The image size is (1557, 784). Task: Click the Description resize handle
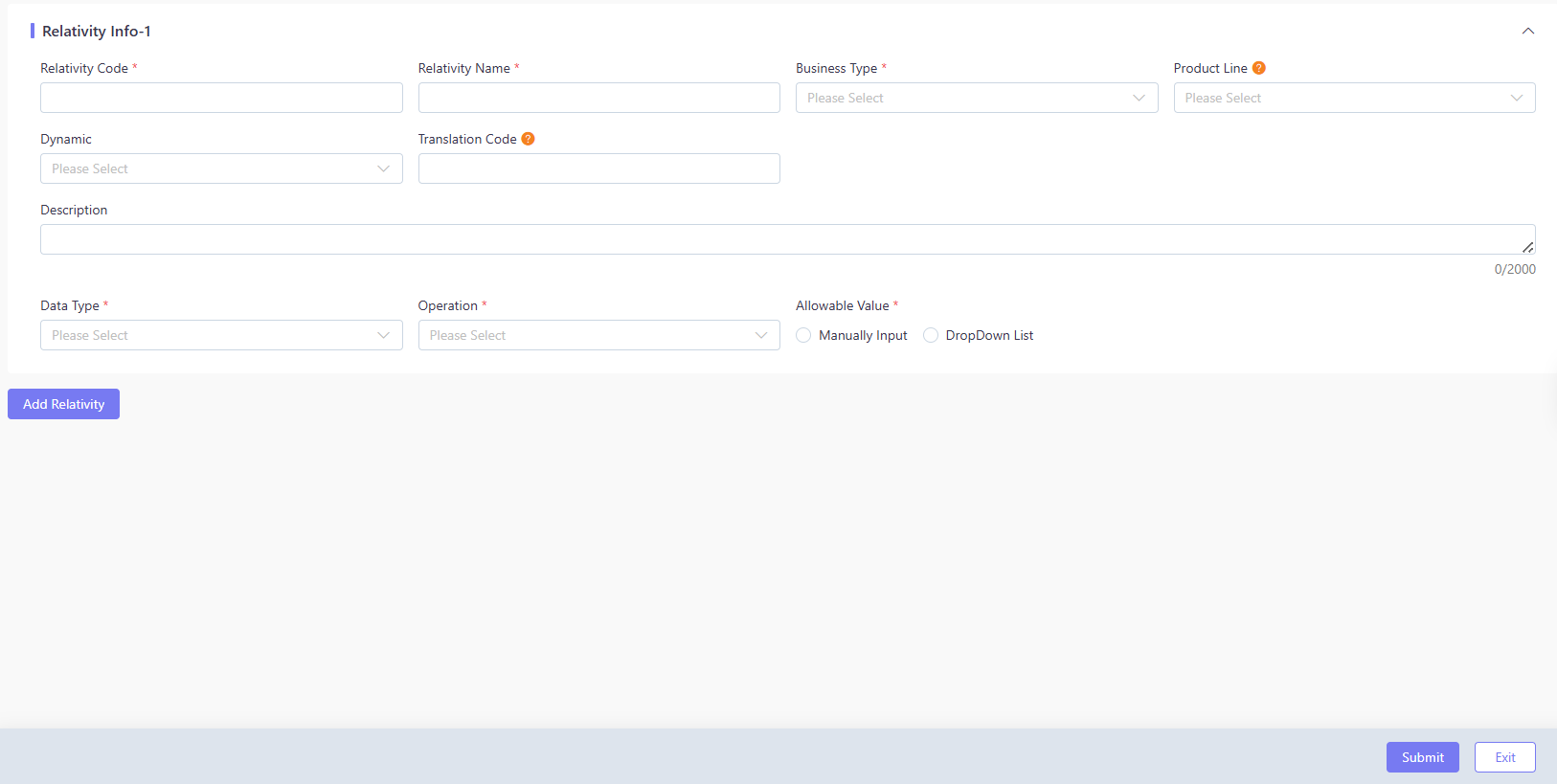tap(1528, 247)
